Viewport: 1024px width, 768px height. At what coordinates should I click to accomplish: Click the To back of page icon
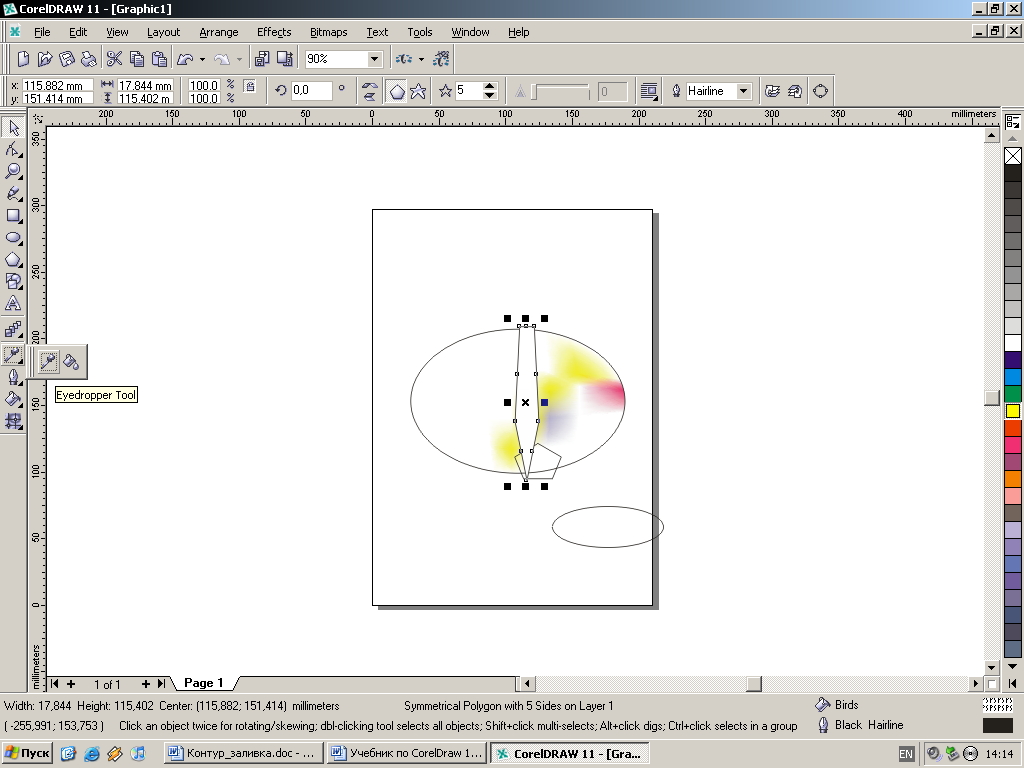(x=795, y=91)
